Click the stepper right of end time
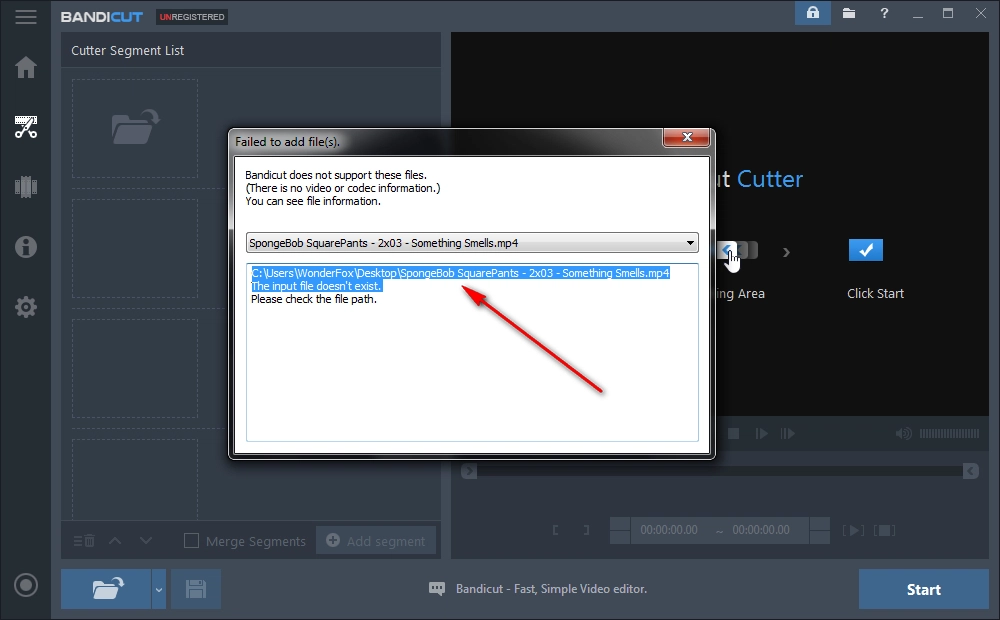The image size is (1000, 620). tap(820, 530)
